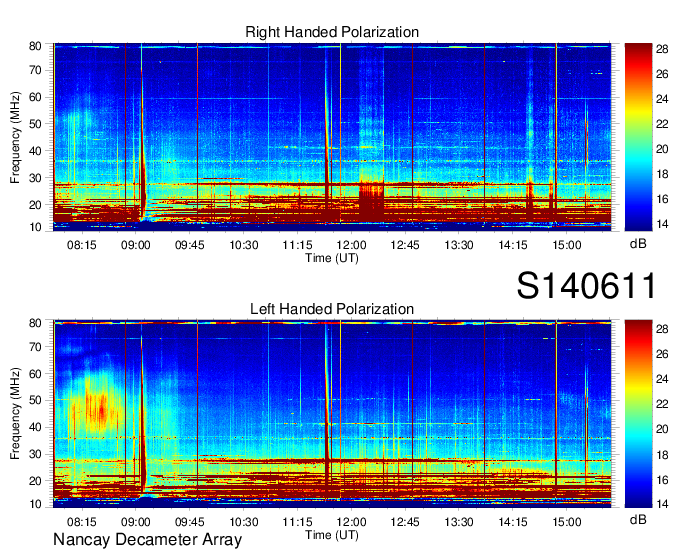Click the 12:00 tick on the left-handed time axis
This screenshot has height=552, width=680.
point(351,521)
